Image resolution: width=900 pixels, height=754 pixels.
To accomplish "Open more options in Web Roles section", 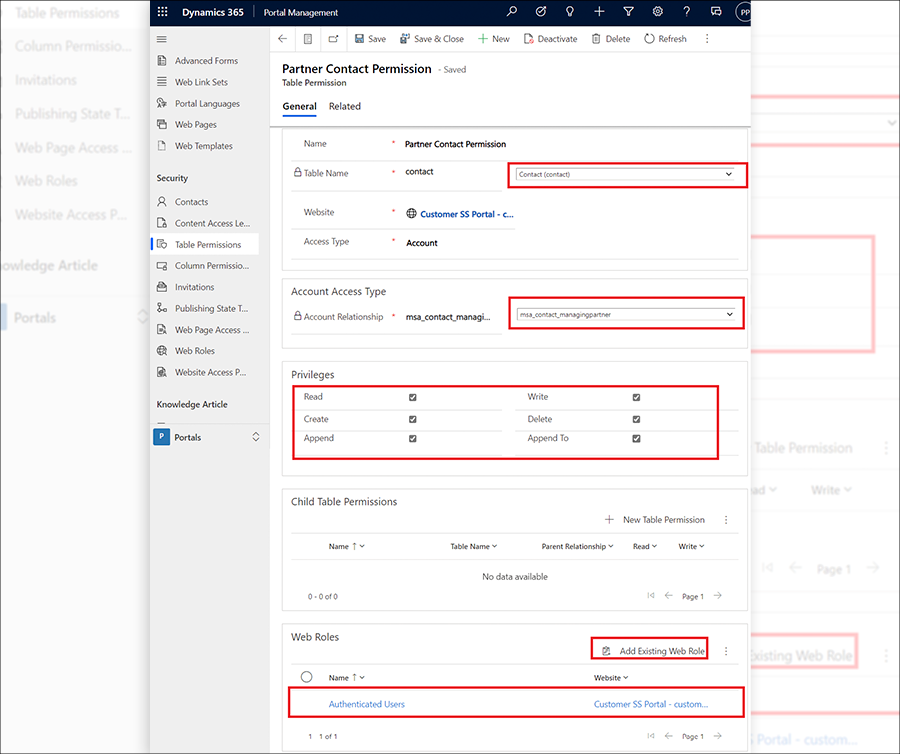I will [726, 651].
